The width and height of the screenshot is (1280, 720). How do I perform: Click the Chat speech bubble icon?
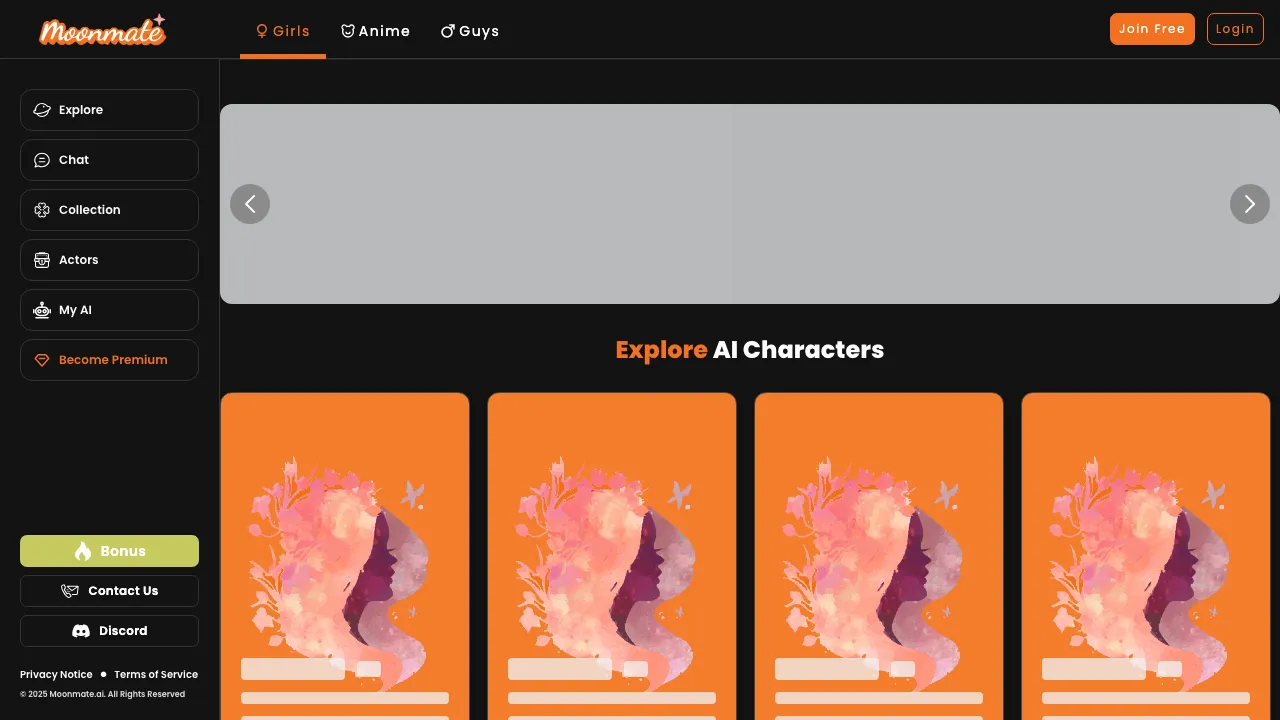pos(42,160)
